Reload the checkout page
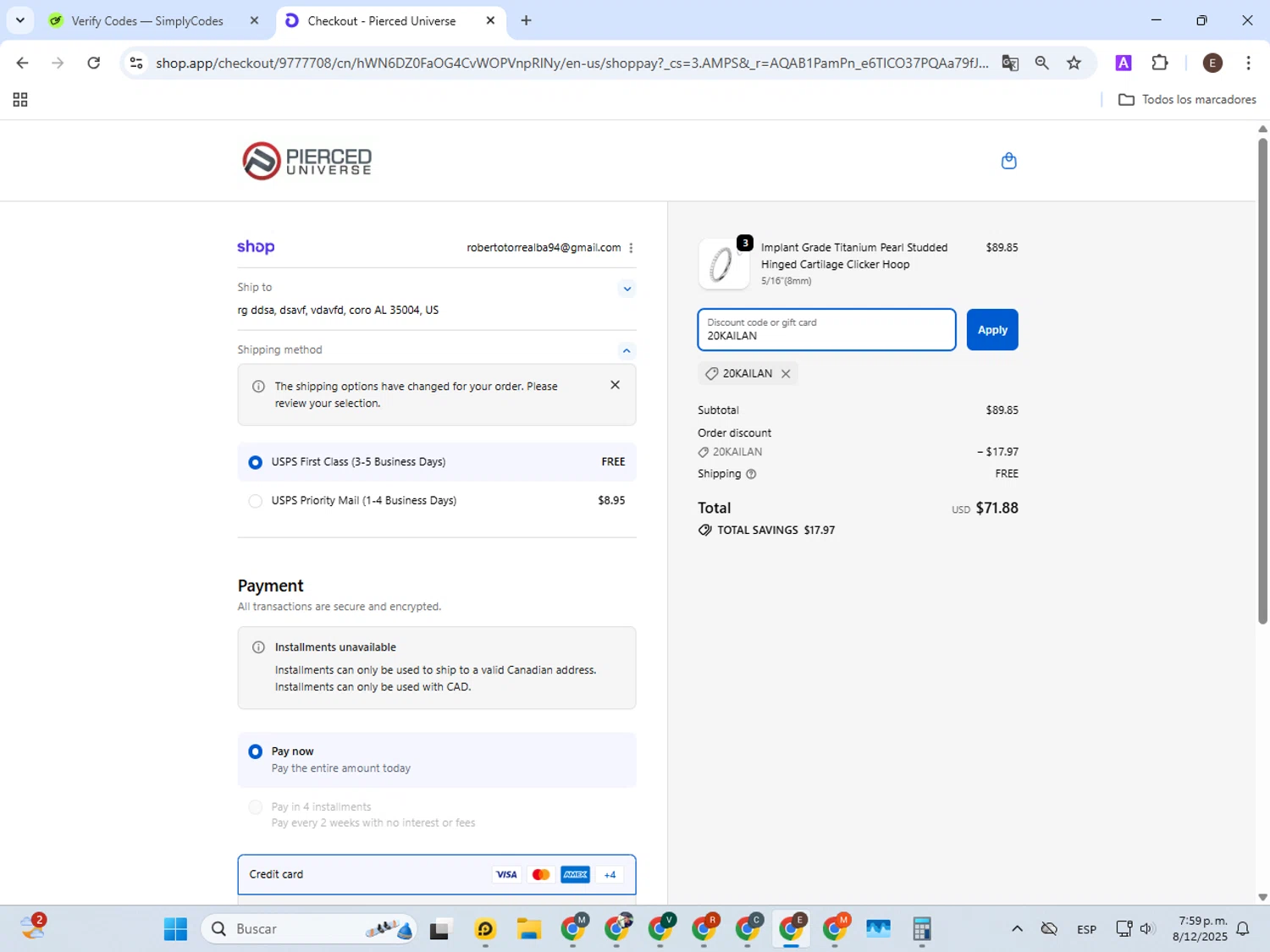Screen dimensions: 1270x952 click(94, 63)
